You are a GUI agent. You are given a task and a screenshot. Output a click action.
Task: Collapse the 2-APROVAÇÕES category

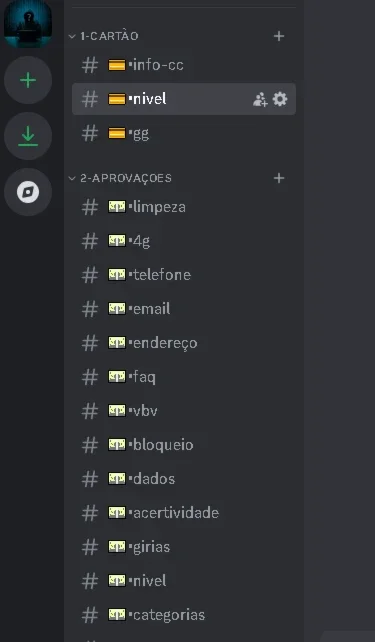(x=120, y=178)
